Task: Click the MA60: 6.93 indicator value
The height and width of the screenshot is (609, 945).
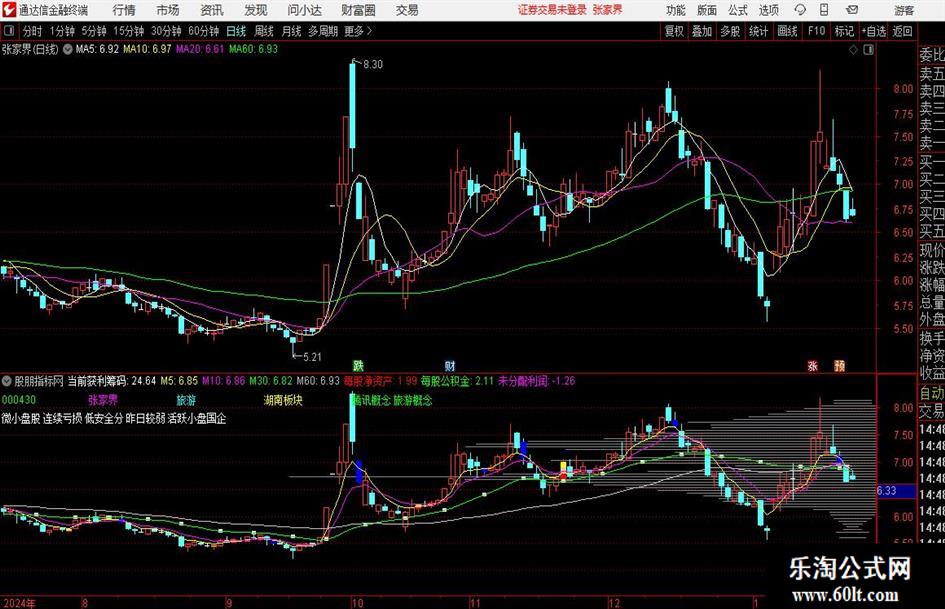Action: (x=253, y=49)
